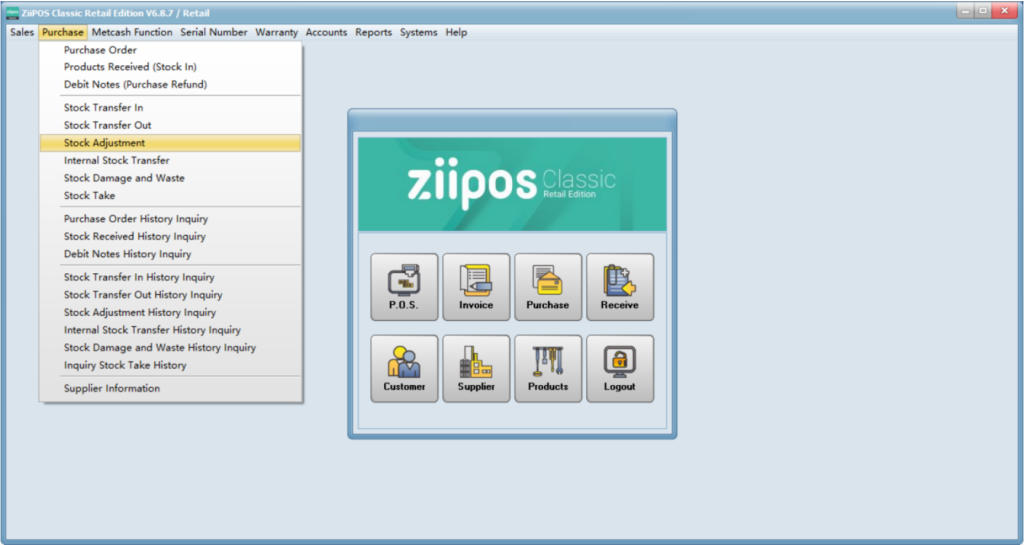Viewport: 1024px width, 545px height.
Task: Open the Products icon button
Action: [548, 368]
